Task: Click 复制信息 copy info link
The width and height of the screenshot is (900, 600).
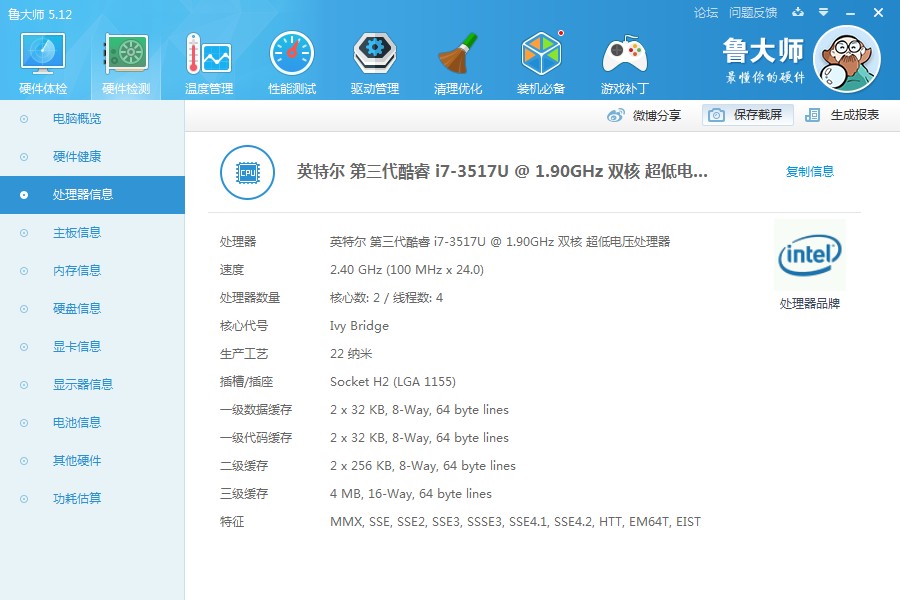Action: [x=810, y=171]
